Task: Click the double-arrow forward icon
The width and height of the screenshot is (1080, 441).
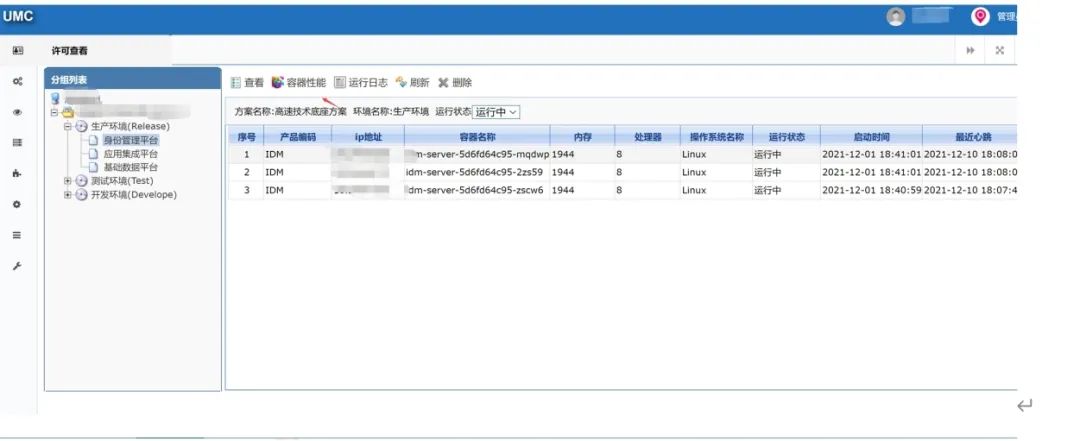Action: 970,50
